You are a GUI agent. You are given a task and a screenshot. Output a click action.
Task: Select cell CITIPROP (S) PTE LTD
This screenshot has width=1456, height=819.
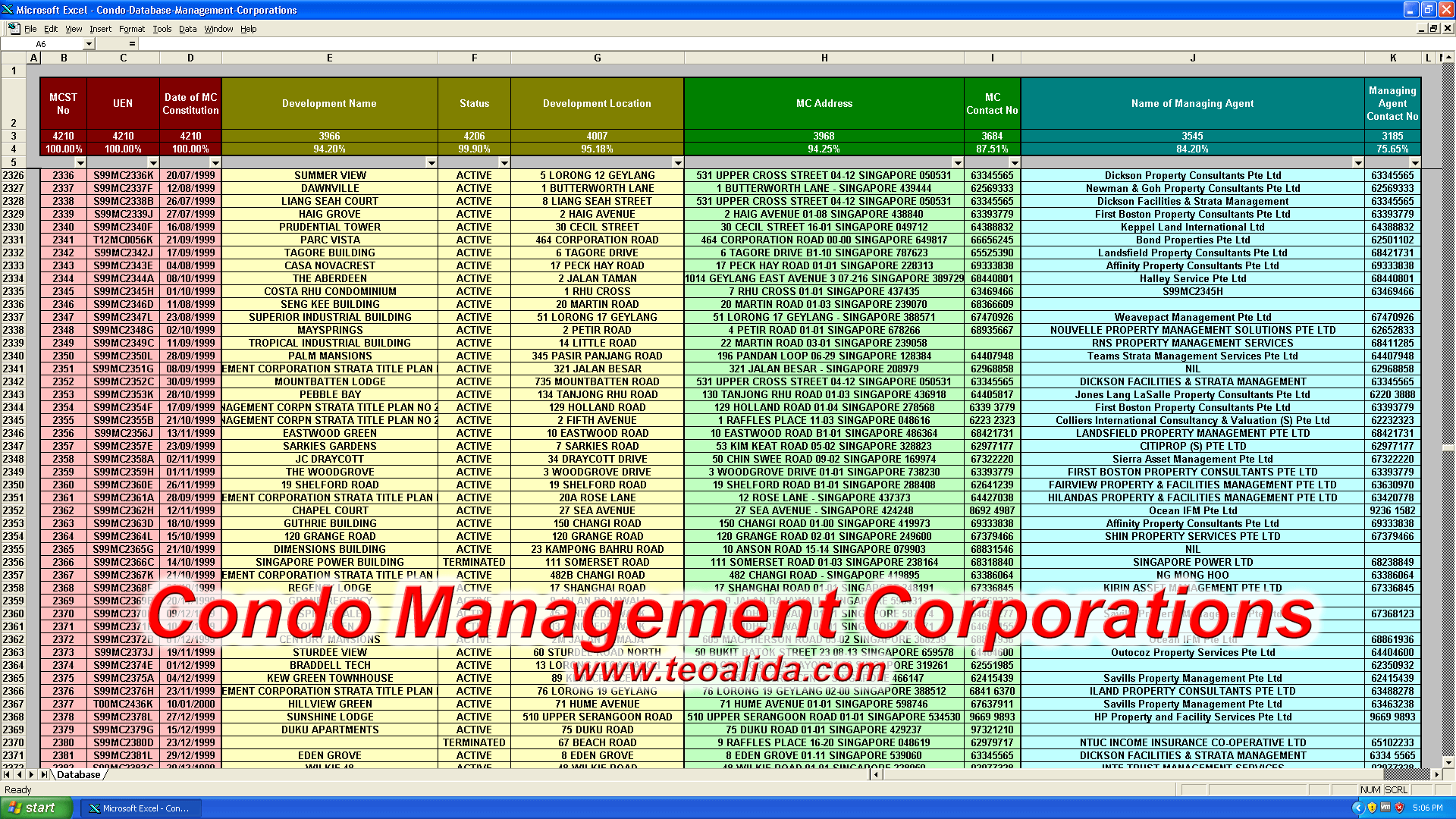(x=1193, y=446)
